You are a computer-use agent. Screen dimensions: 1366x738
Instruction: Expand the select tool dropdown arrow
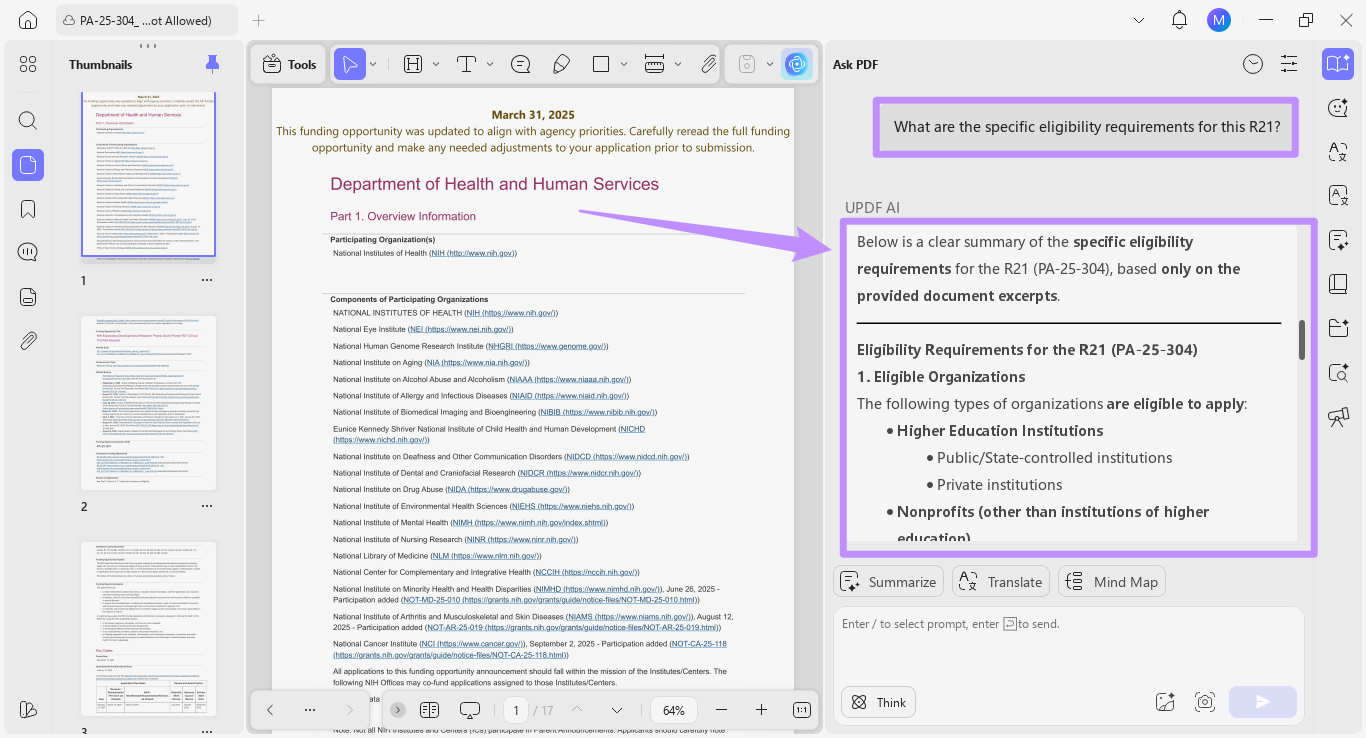point(373,64)
